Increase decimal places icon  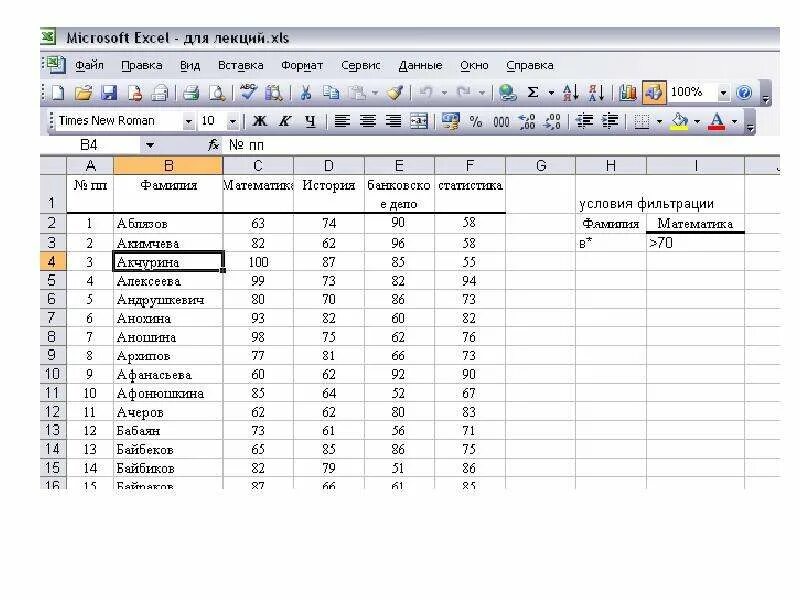click(527, 121)
